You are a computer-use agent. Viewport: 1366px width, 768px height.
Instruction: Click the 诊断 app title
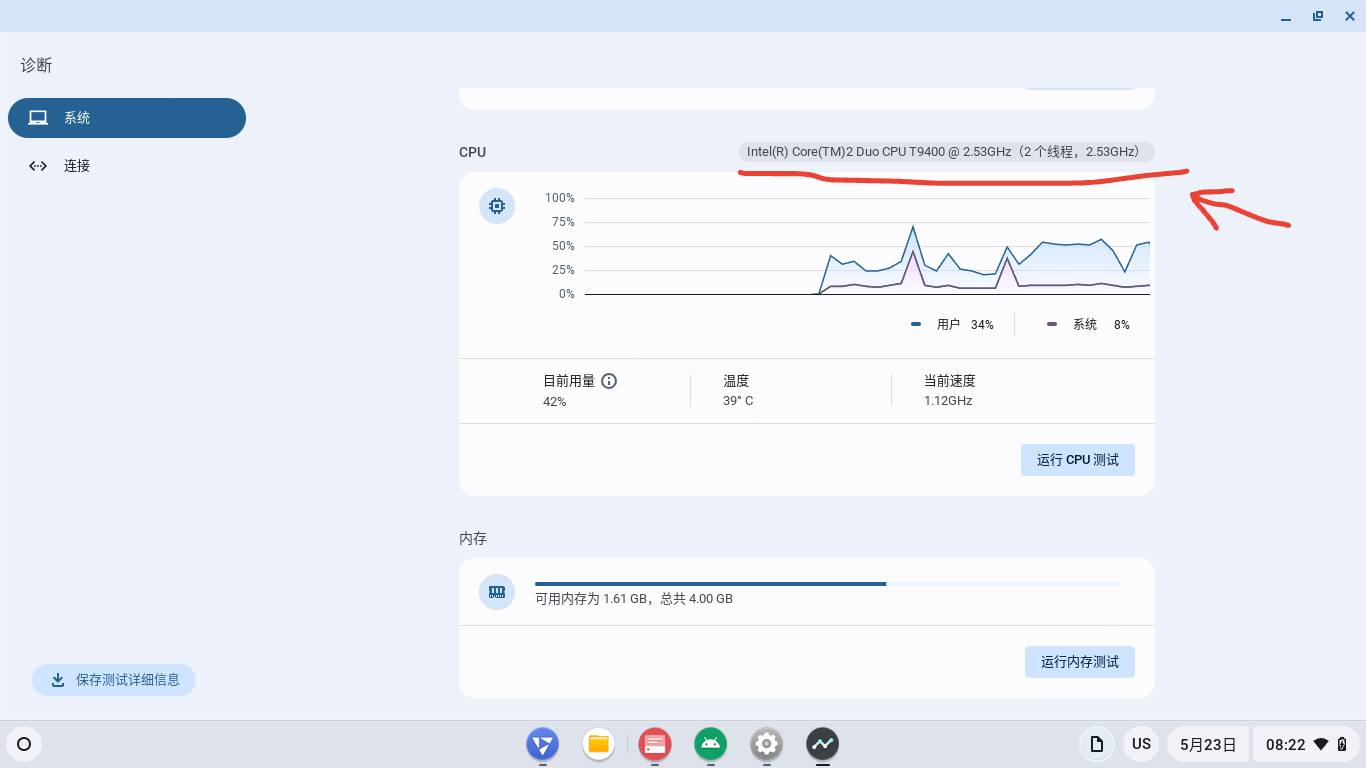[x=36, y=65]
